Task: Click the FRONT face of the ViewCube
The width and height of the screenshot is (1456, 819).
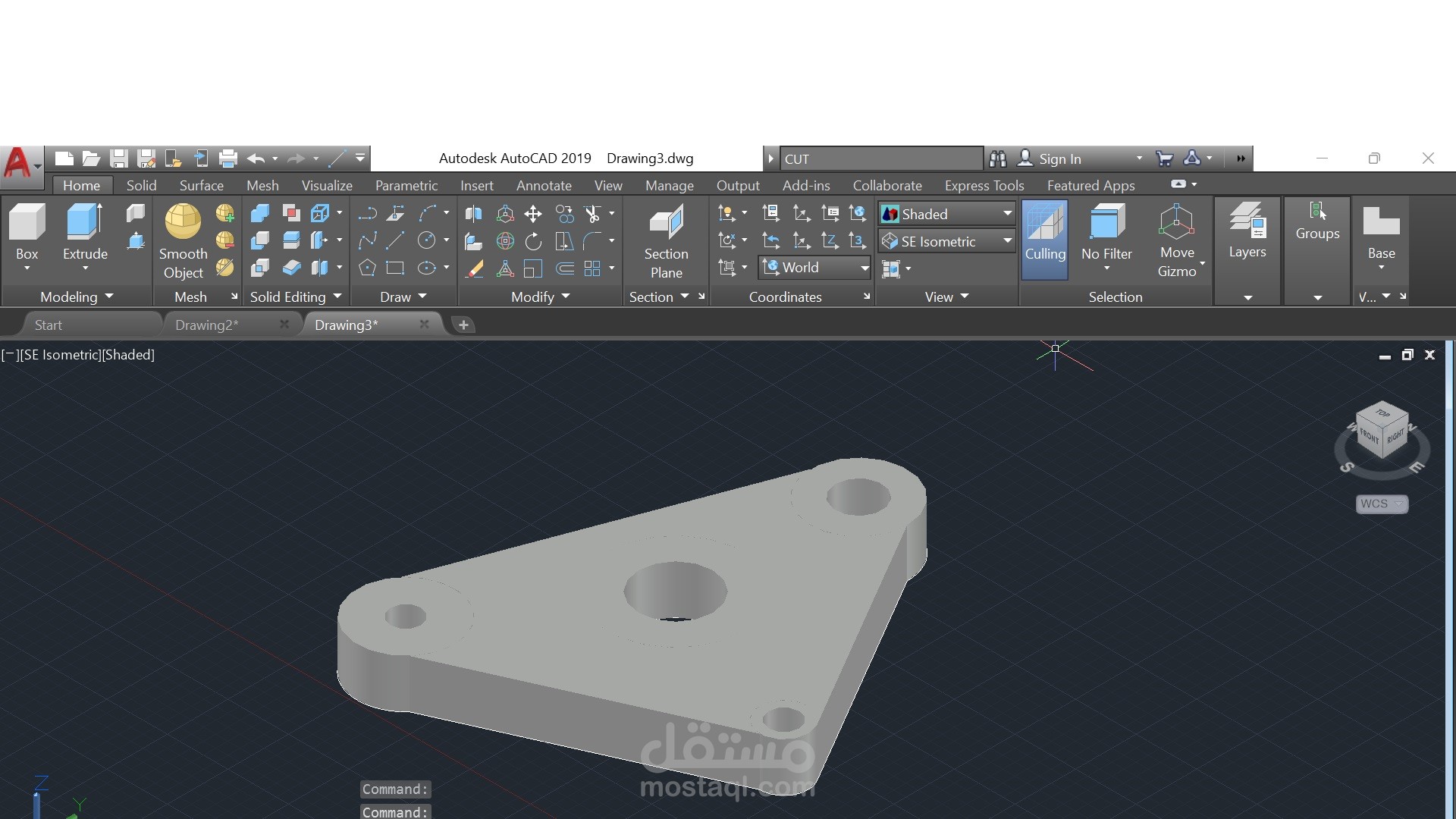Action: click(x=1370, y=436)
